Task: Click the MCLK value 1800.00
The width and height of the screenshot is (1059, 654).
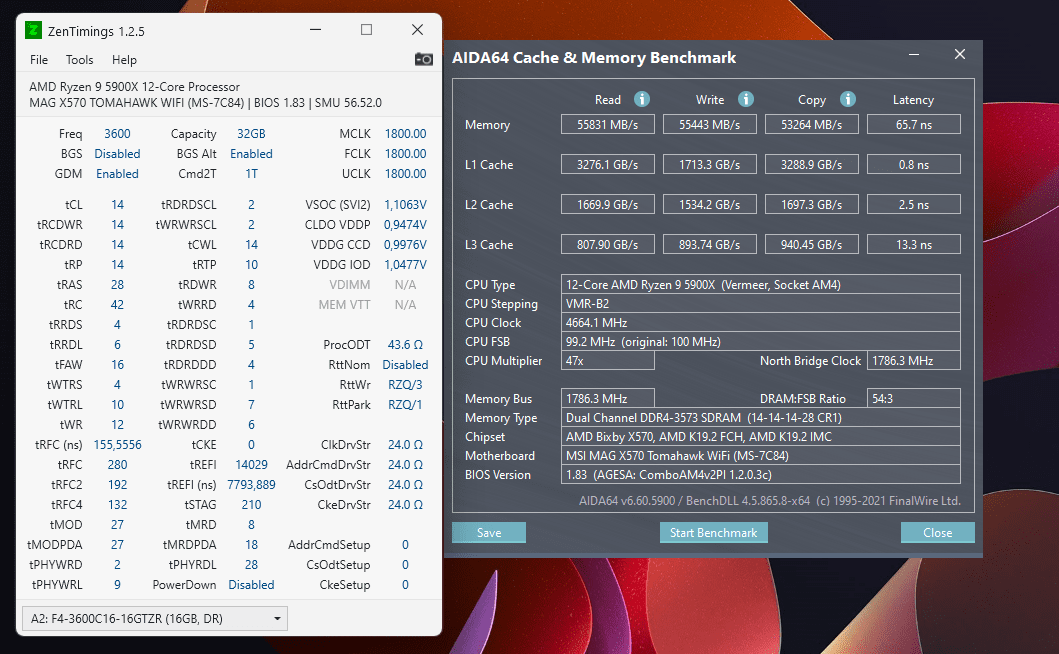Action: [x=405, y=134]
